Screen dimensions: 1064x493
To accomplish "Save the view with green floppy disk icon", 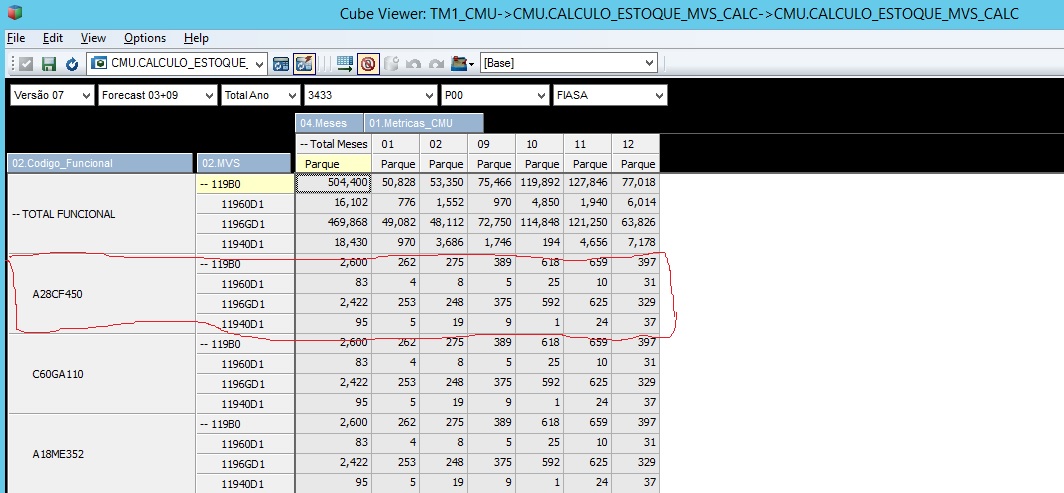I will click(49, 64).
